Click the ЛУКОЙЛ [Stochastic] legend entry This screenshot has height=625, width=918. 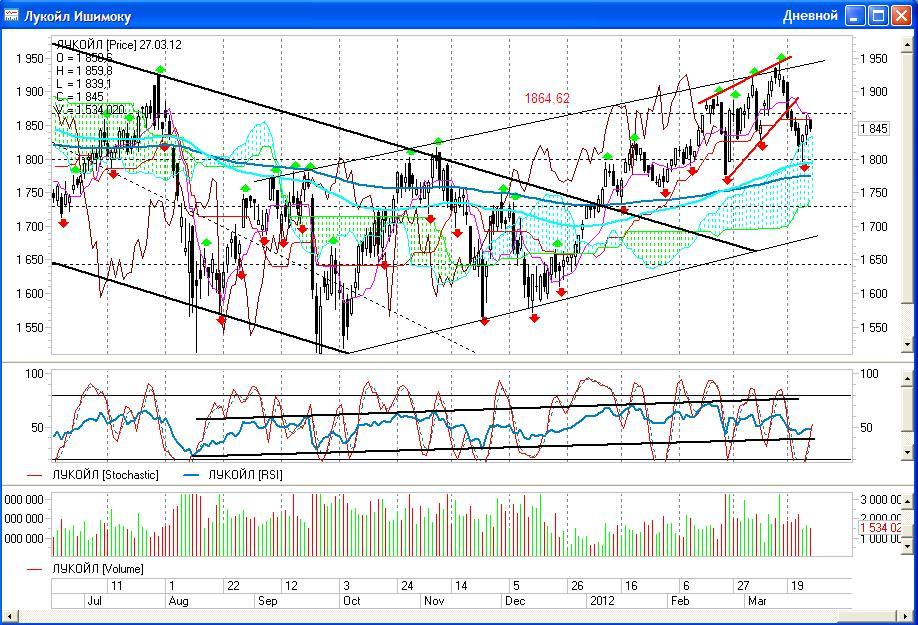point(105,475)
